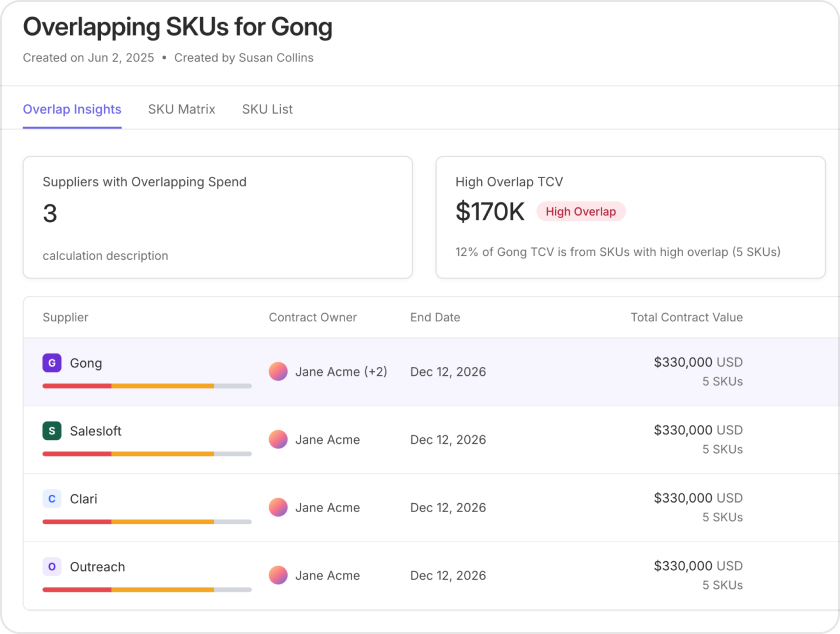Image resolution: width=840 pixels, height=634 pixels.
Task: Click the Gong purple G logo icon
Action: (x=52, y=363)
